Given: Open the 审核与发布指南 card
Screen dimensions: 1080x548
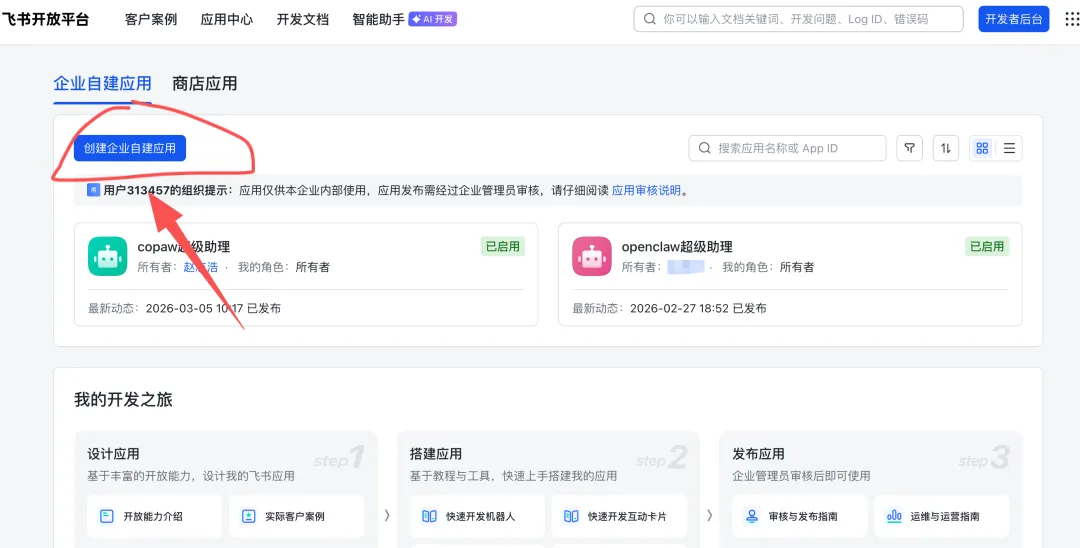Looking at the screenshot, I should click(x=800, y=516).
